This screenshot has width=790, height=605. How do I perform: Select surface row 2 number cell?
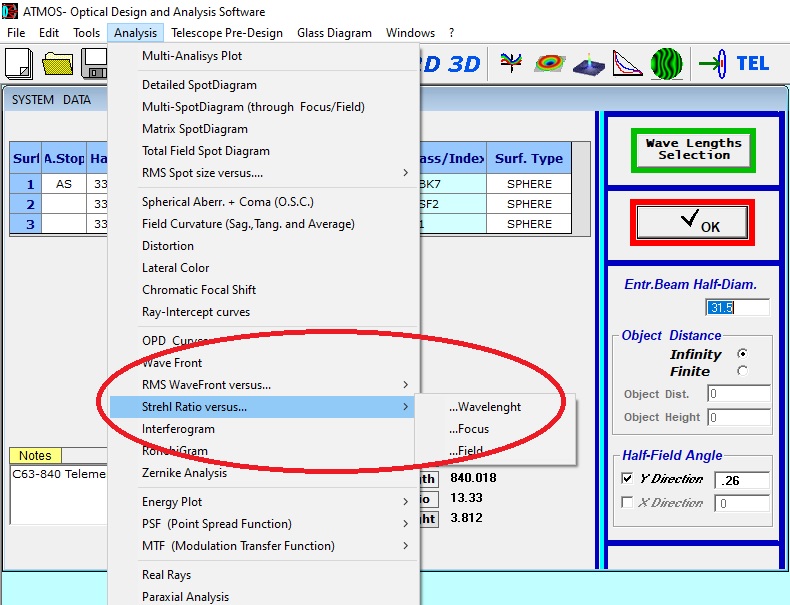(x=26, y=204)
